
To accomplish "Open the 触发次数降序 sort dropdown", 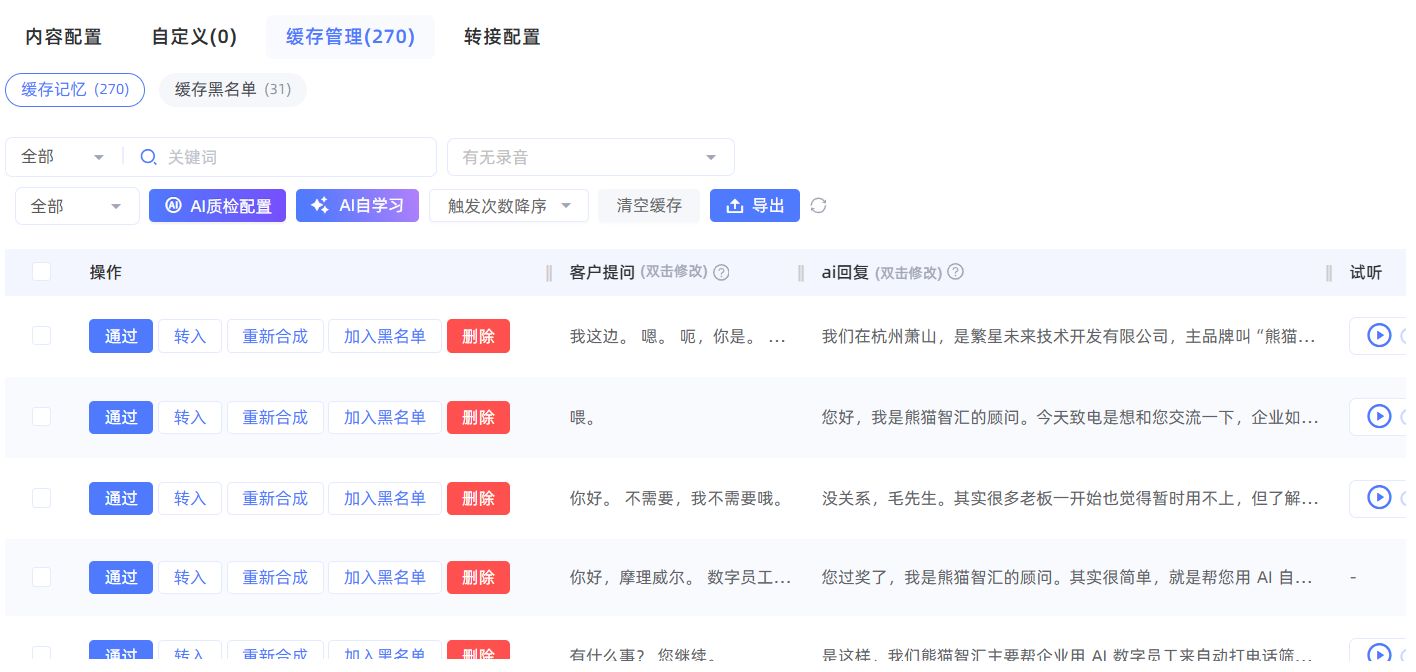I will 509,206.
